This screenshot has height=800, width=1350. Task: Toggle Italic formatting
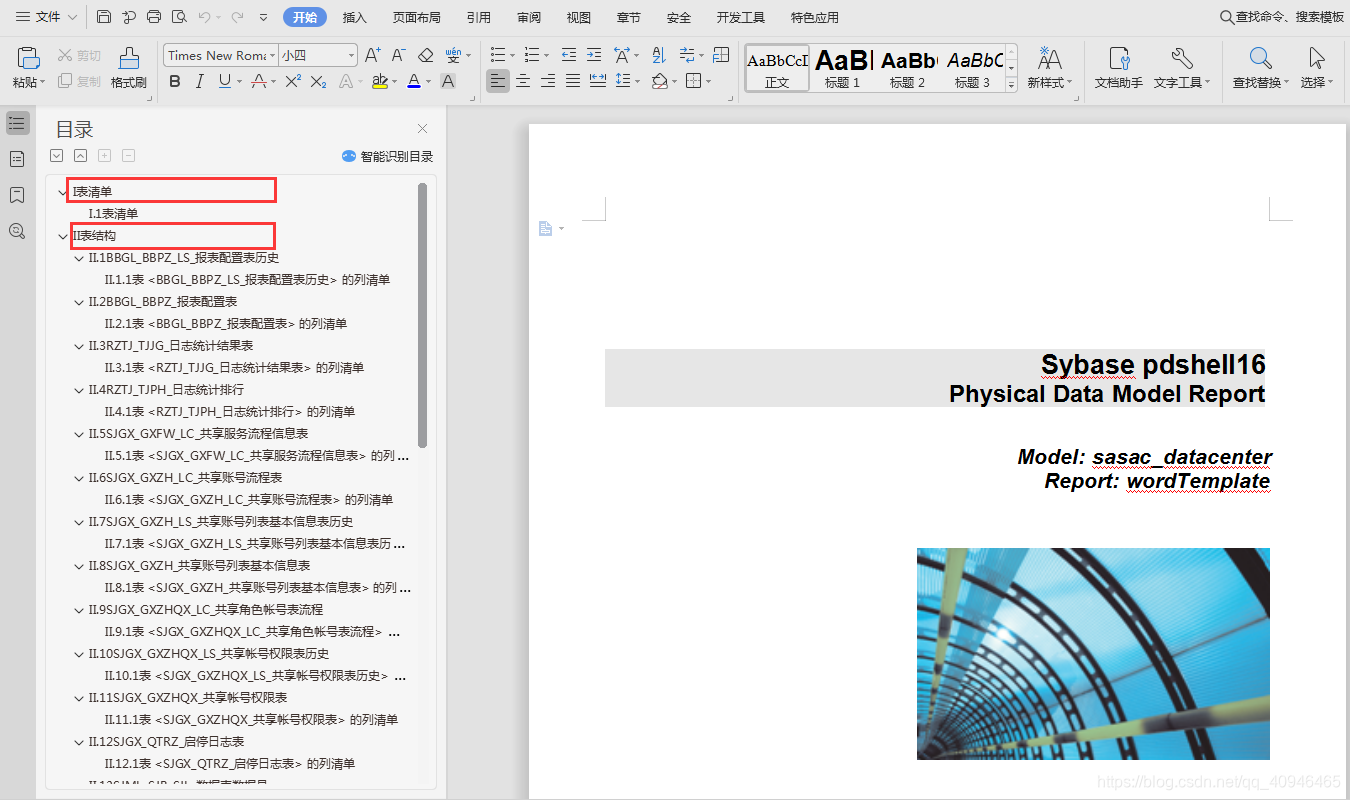[200, 81]
